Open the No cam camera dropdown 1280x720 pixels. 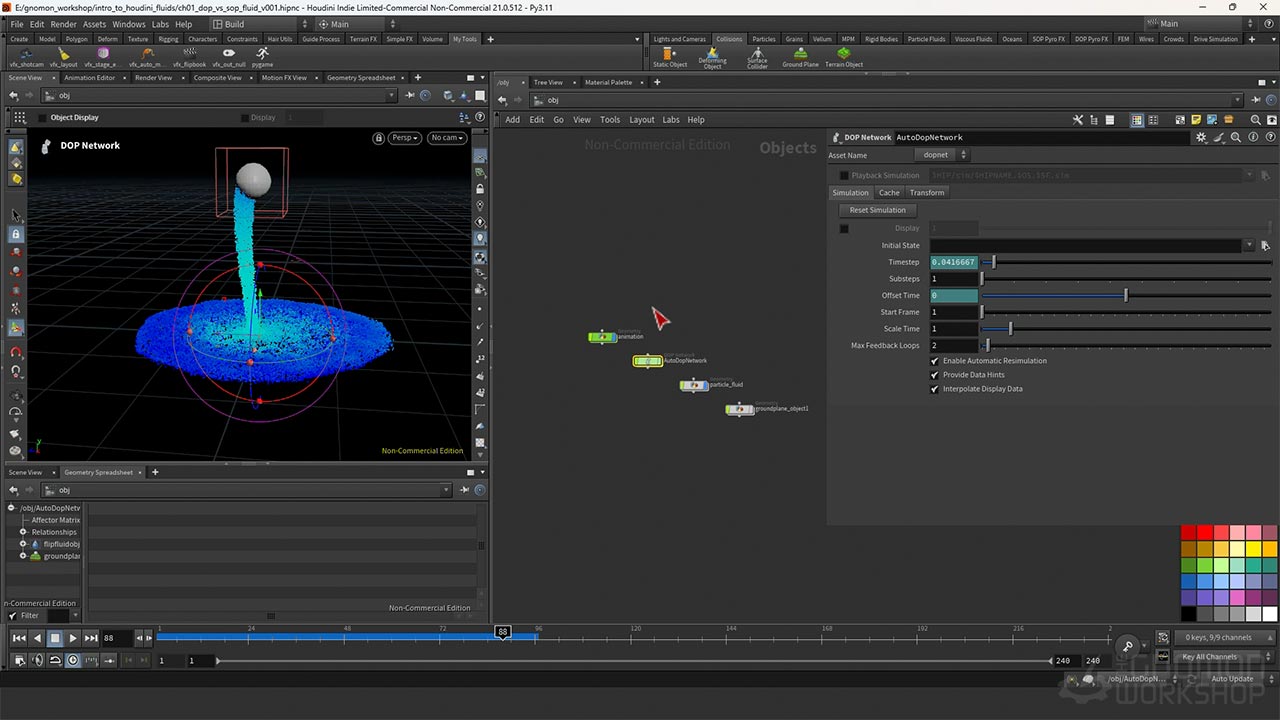click(x=447, y=138)
